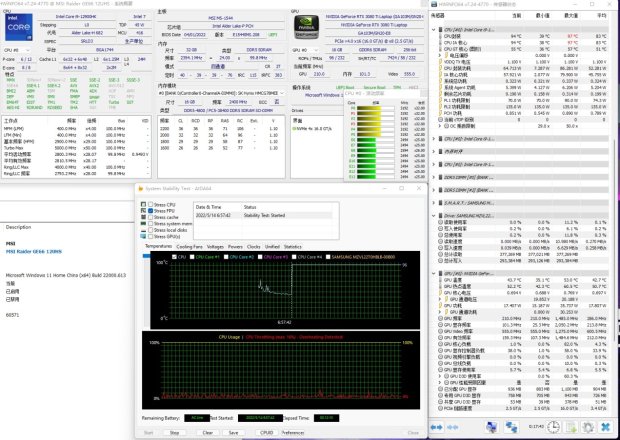Click the P0 core usage bar in HWiNFO
620x440 pixels.
tap(375, 108)
